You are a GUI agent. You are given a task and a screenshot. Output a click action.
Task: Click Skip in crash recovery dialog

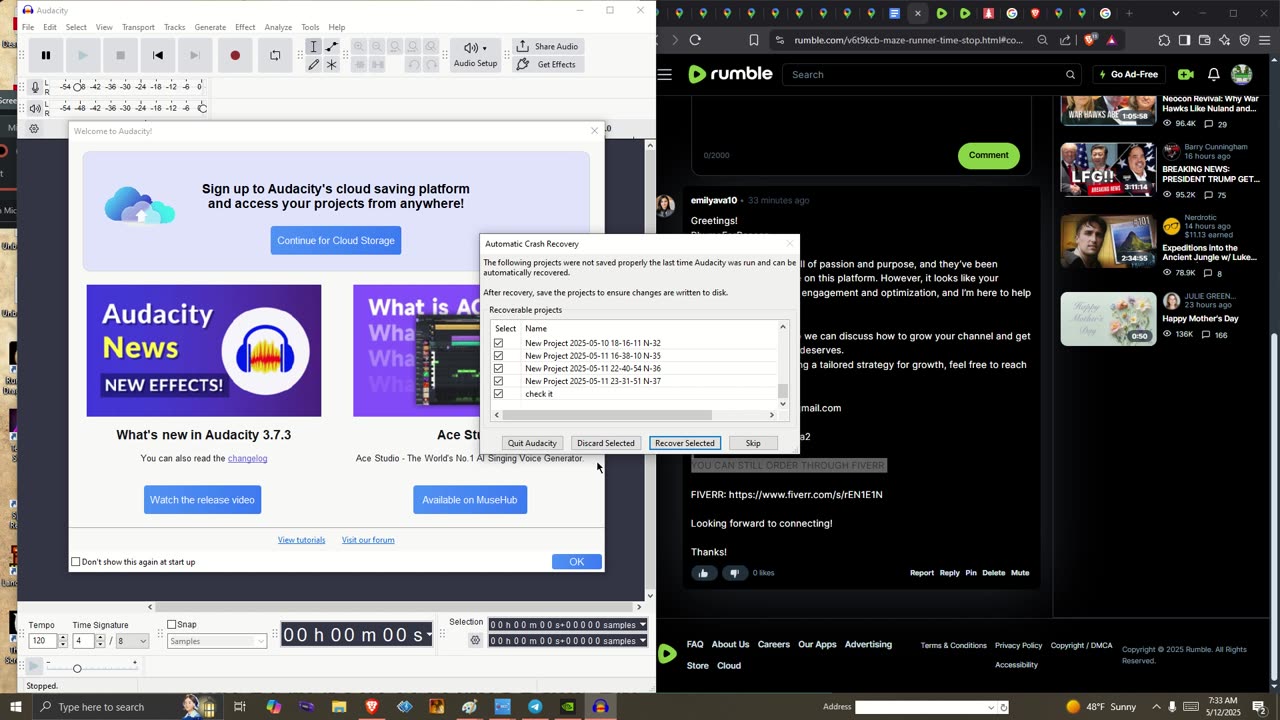753,443
